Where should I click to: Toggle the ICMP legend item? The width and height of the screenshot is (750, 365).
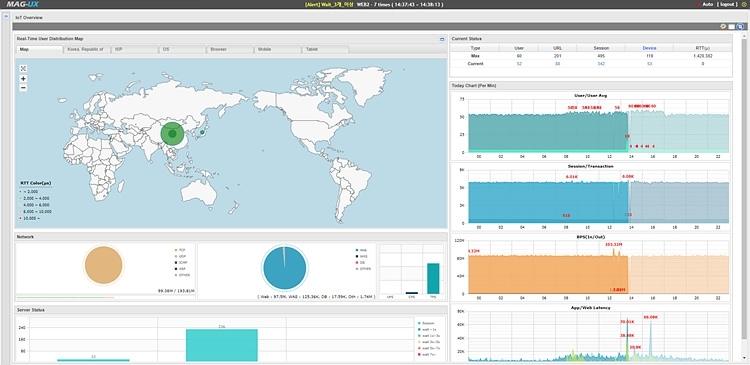[x=181, y=263]
